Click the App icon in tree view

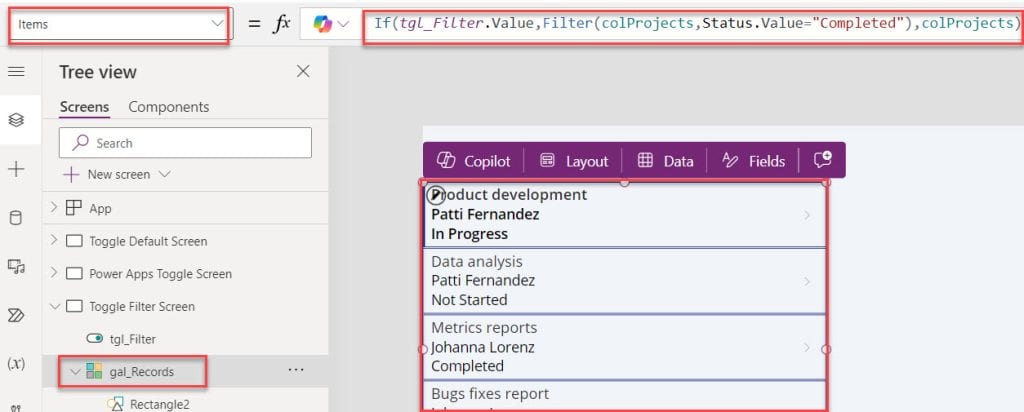click(x=74, y=208)
